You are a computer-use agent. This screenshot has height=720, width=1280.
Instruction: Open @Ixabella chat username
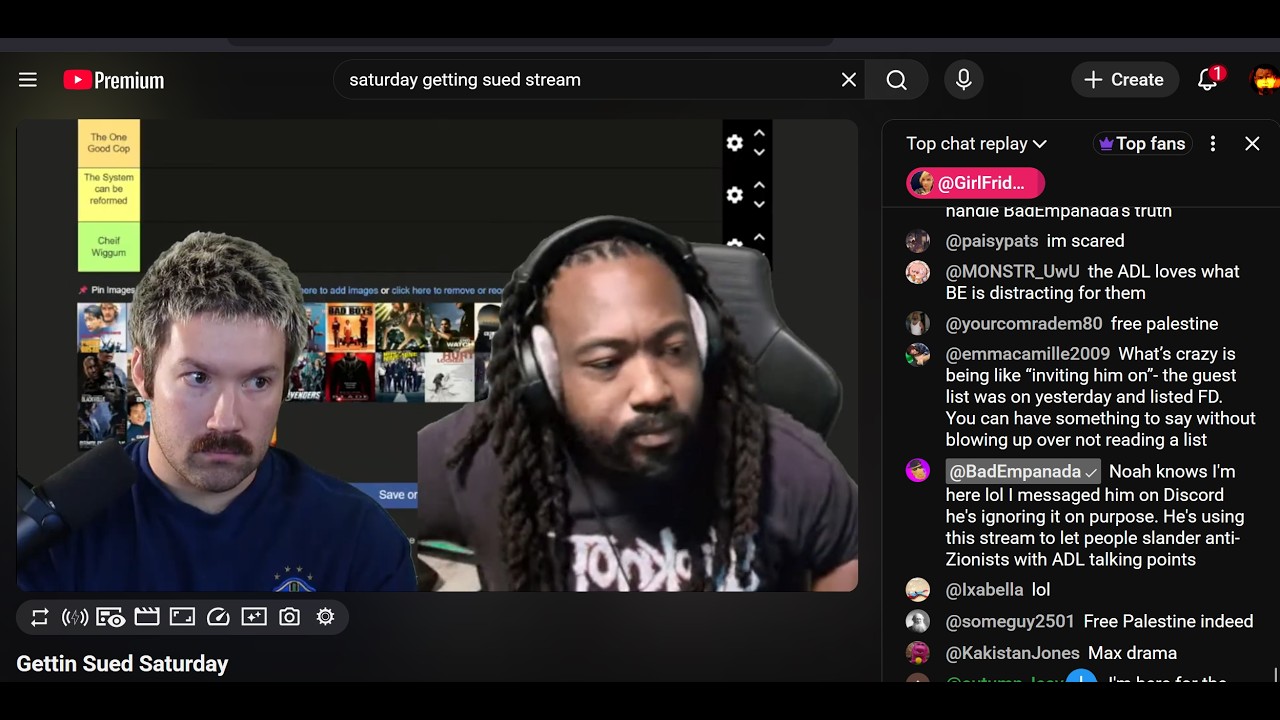985,590
